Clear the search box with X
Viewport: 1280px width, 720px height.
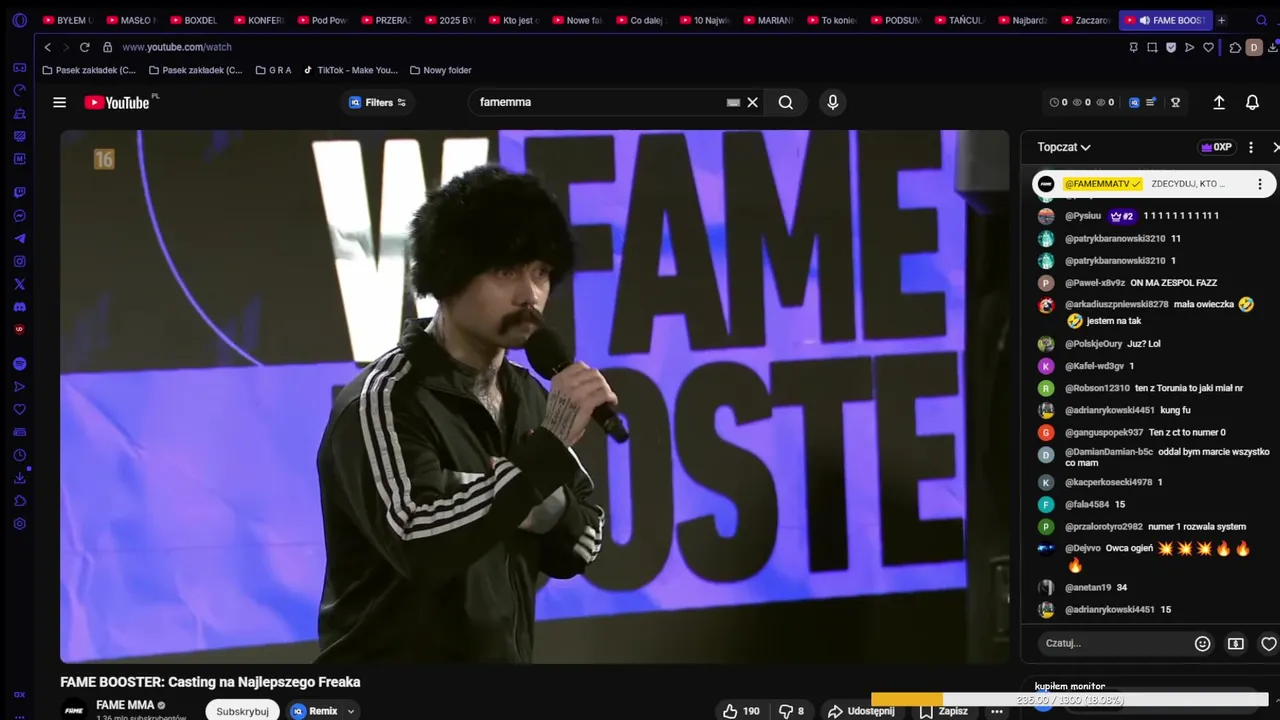coord(753,102)
